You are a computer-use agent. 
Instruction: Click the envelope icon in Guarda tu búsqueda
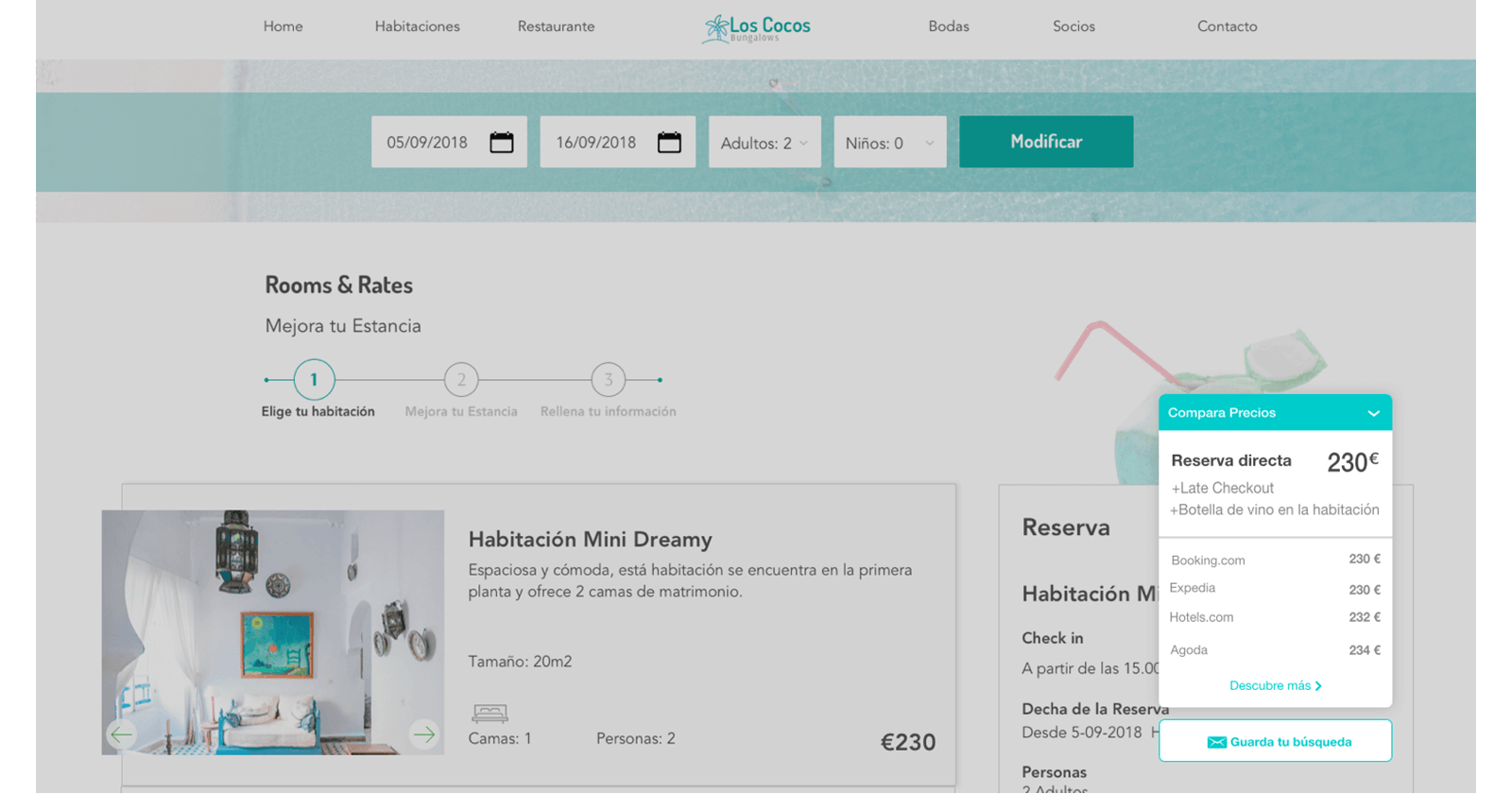coord(1216,742)
